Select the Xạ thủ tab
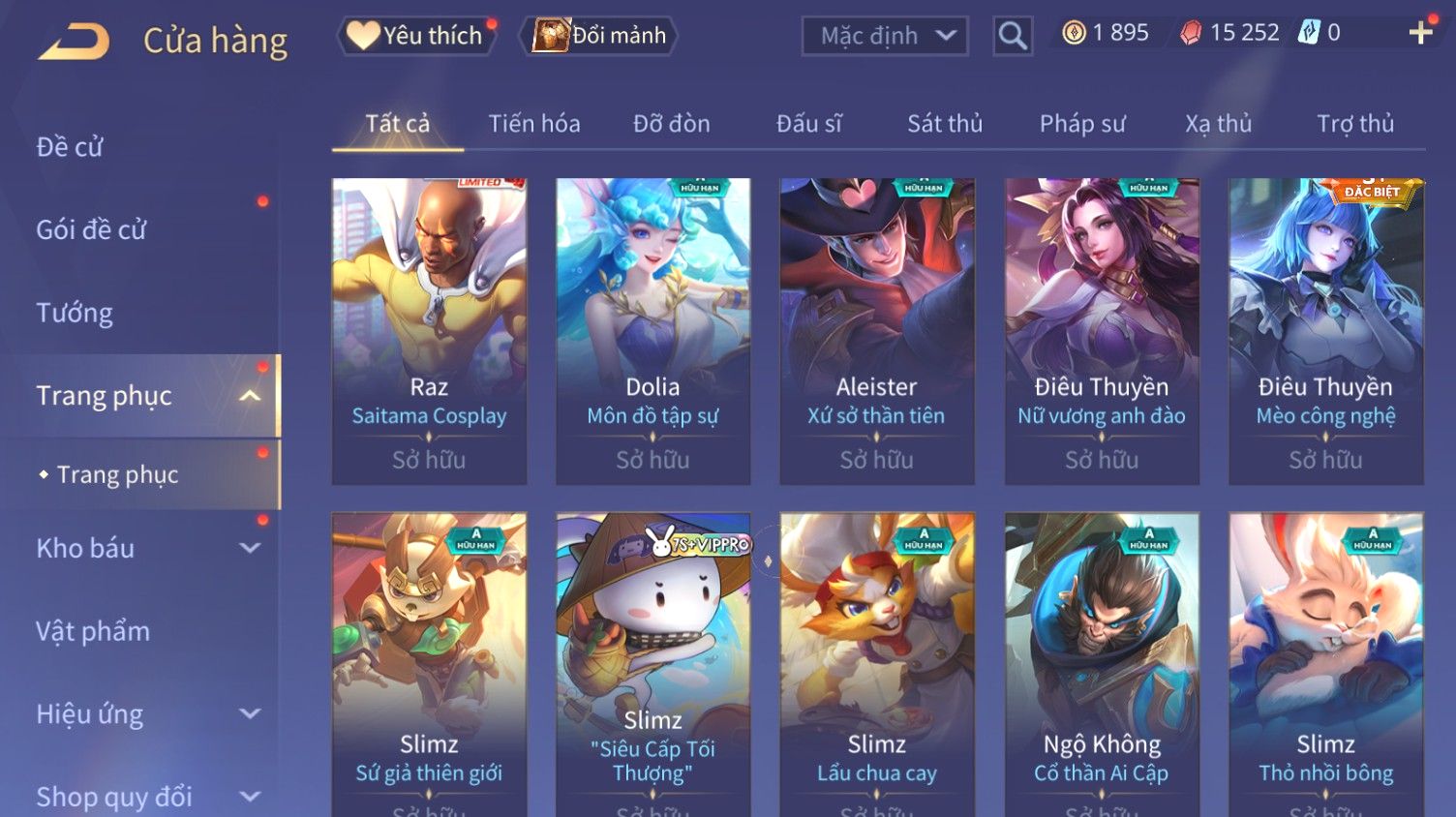1456x817 pixels. point(1218,124)
